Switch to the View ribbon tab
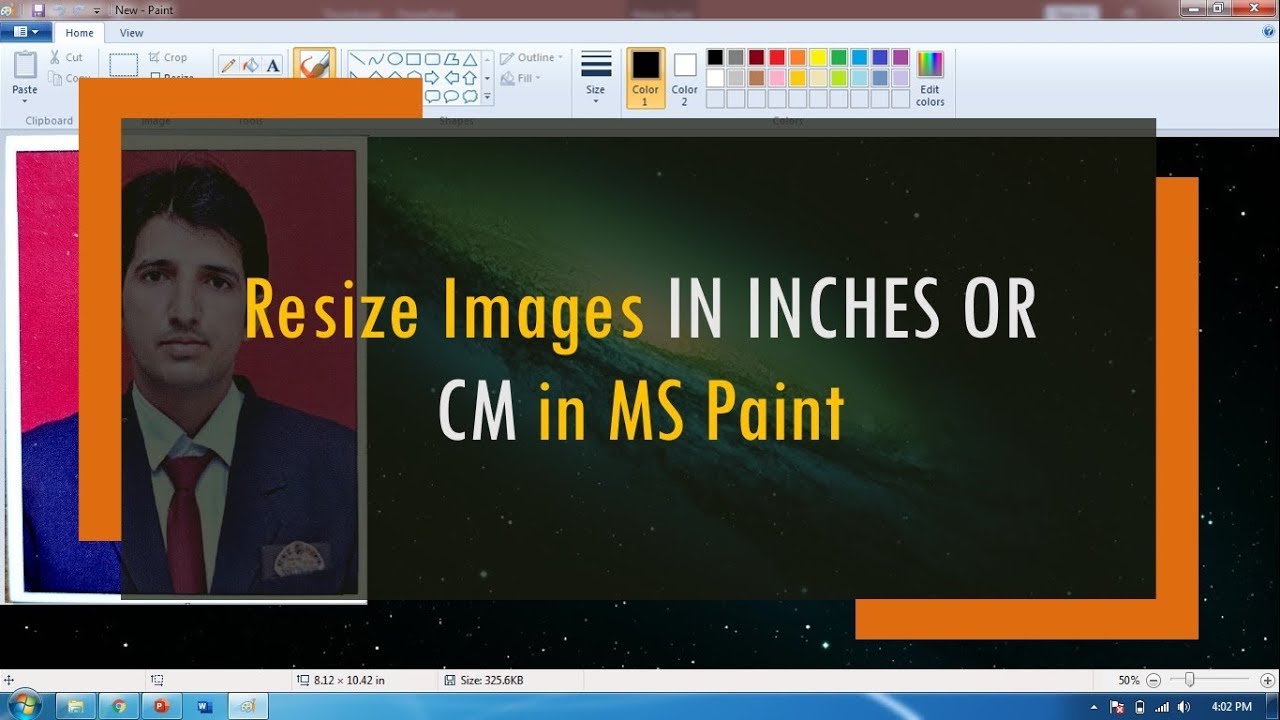This screenshot has height=720, width=1280. click(x=132, y=33)
